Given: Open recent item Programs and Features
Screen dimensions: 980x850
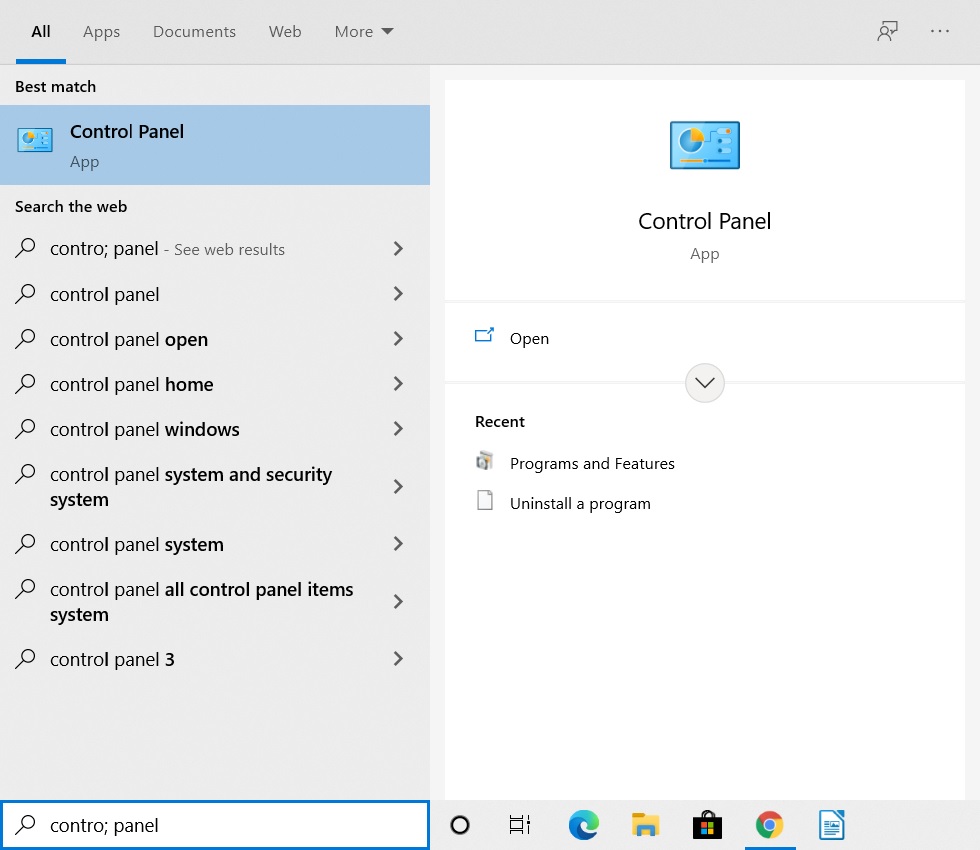Looking at the screenshot, I should click(592, 463).
